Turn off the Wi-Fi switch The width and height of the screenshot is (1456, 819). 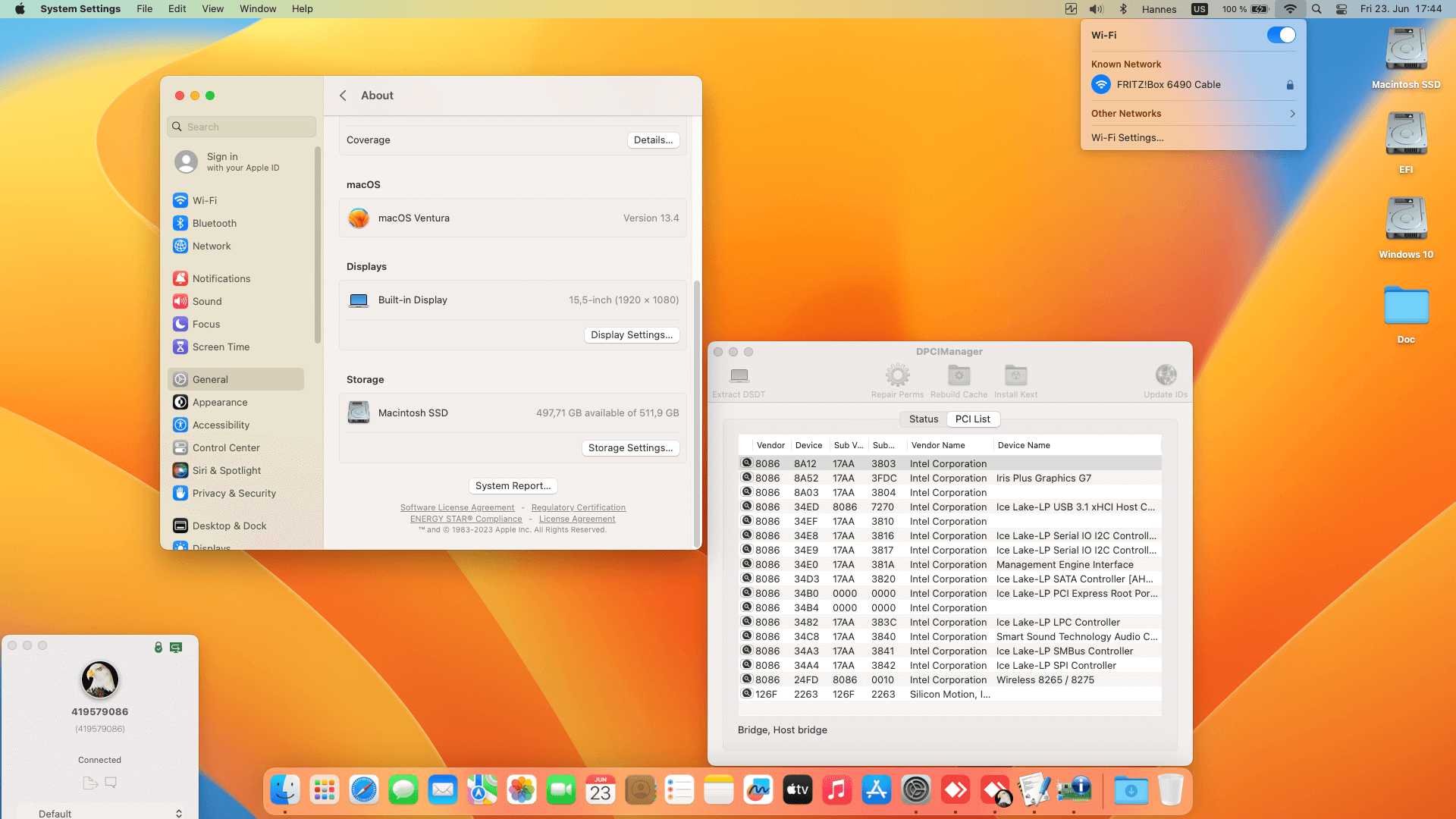click(1281, 35)
